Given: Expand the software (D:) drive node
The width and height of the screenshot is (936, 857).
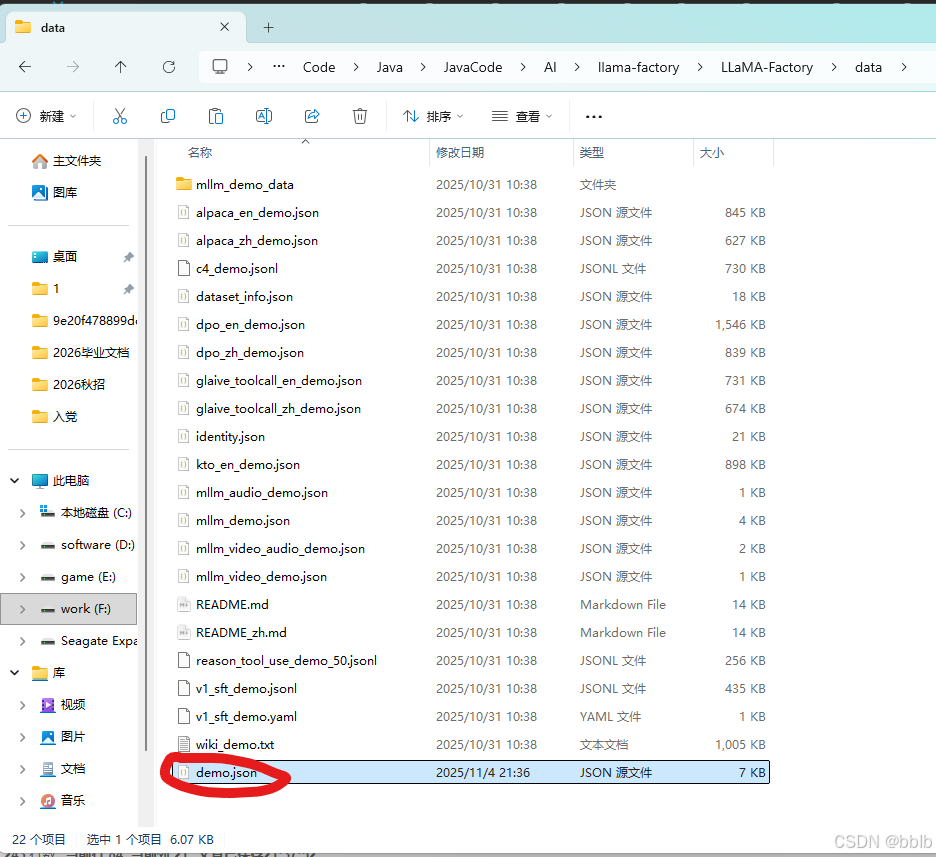Looking at the screenshot, I should pyautogui.click(x=22, y=545).
